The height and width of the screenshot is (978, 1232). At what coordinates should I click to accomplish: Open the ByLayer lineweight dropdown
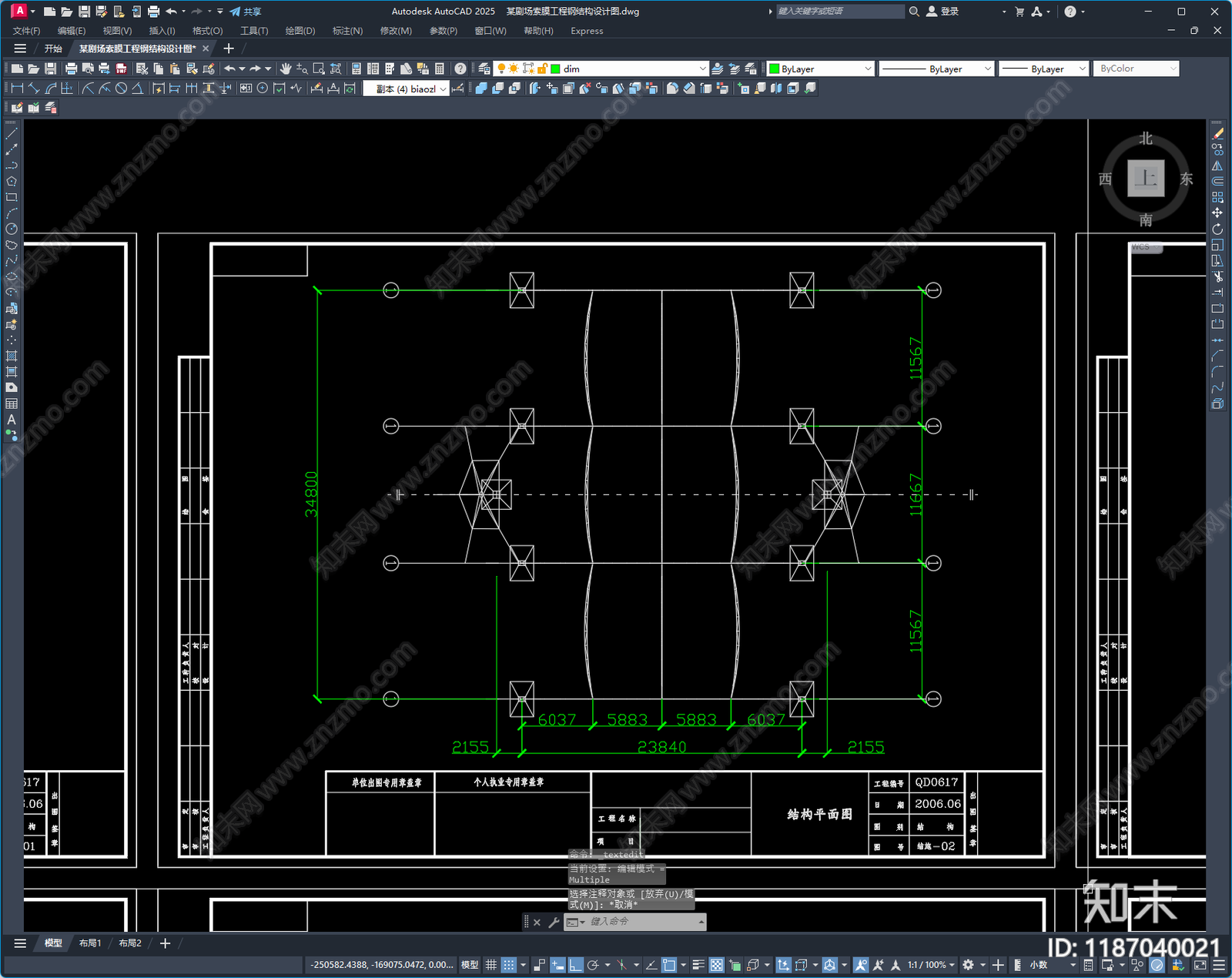1043,69
